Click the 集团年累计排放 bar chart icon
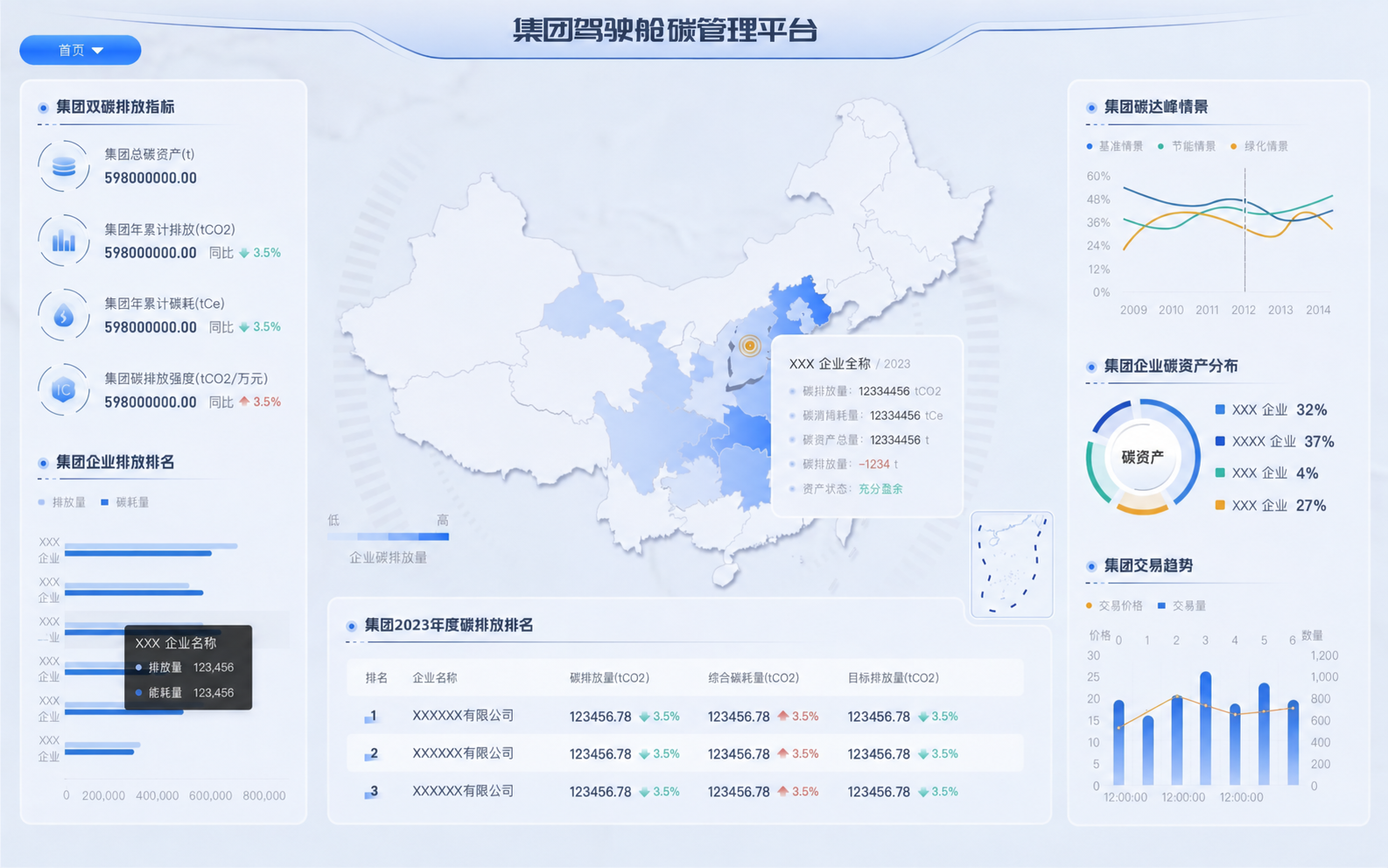This screenshot has width=1388, height=868. (64, 240)
